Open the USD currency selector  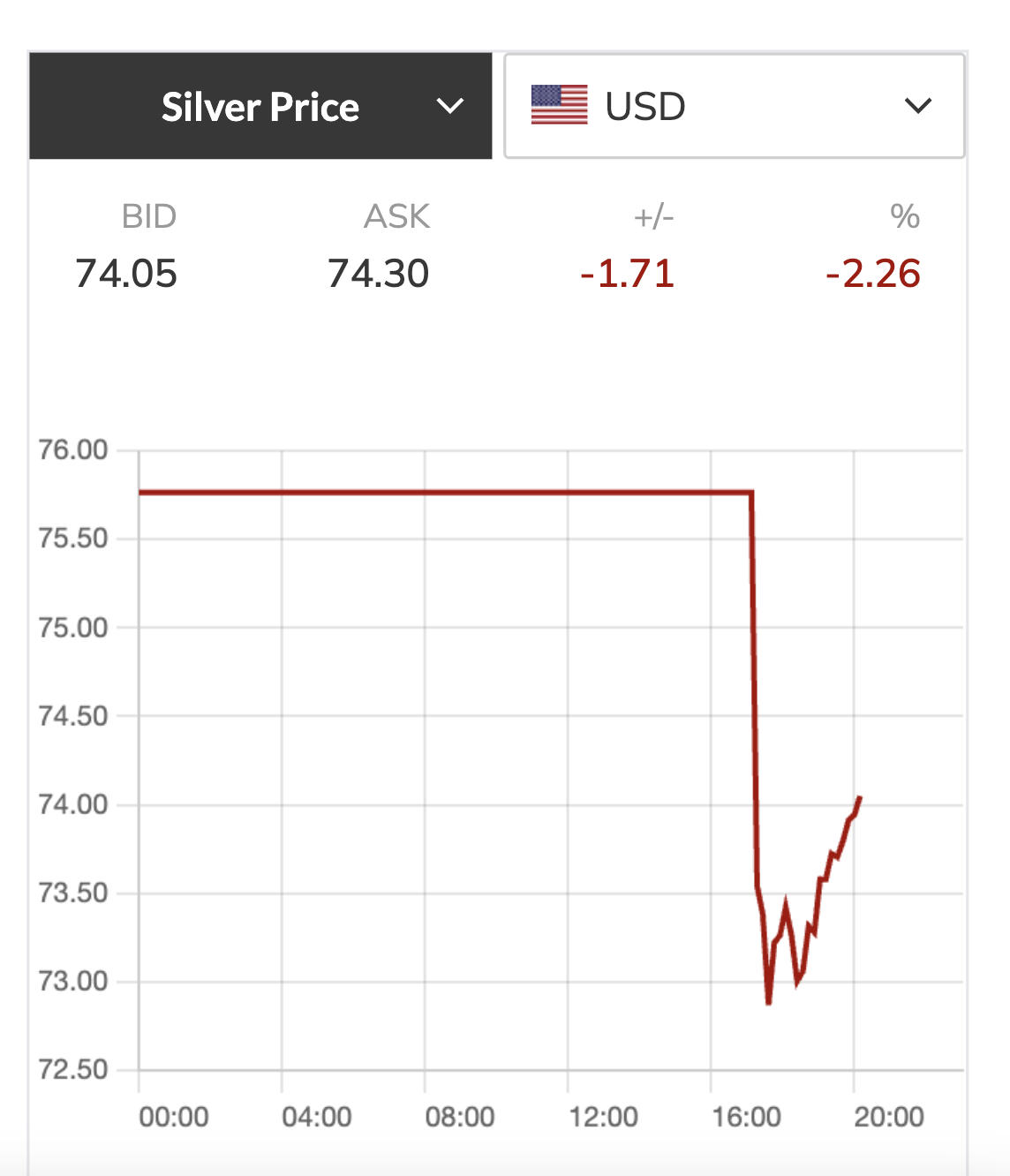coord(733,107)
